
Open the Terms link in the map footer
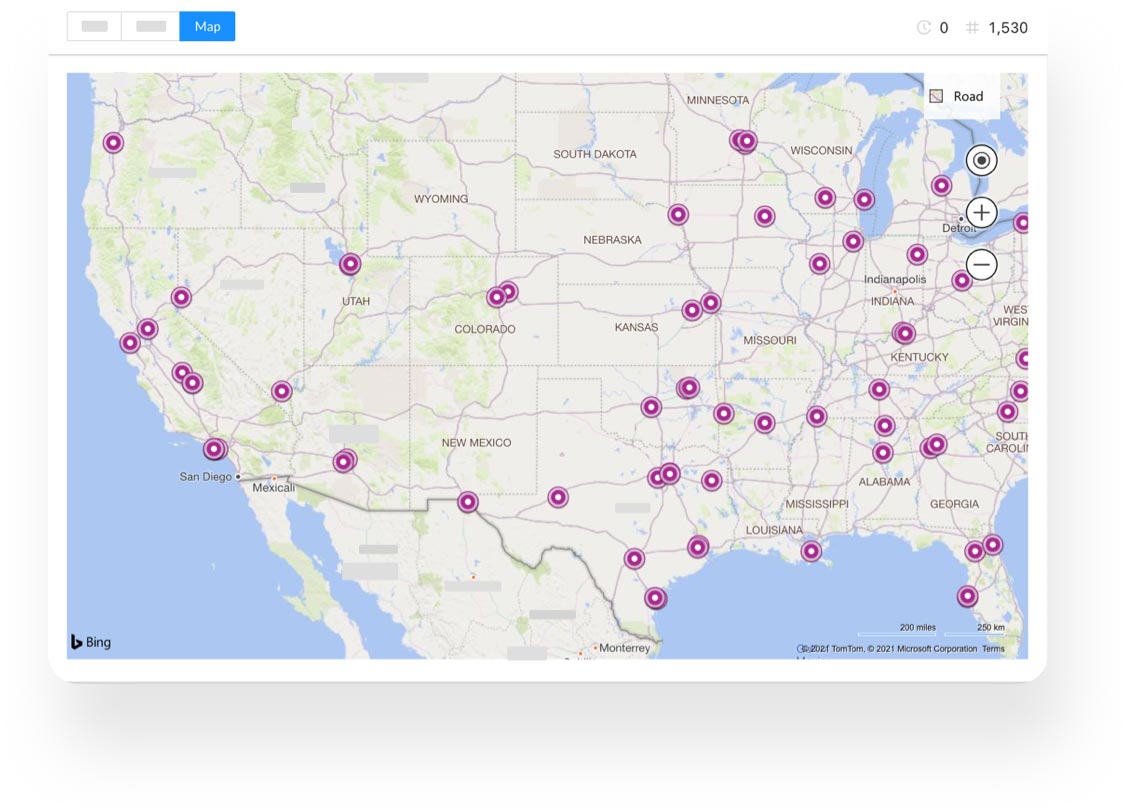(x=993, y=648)
